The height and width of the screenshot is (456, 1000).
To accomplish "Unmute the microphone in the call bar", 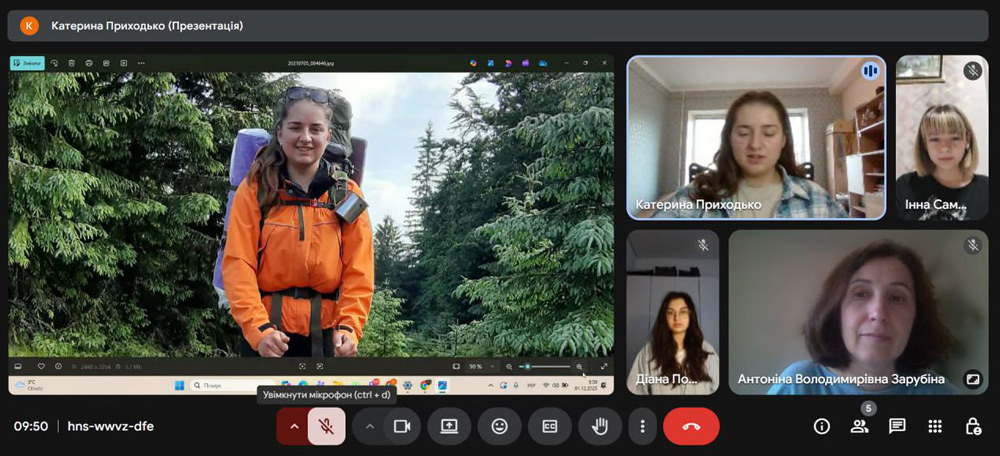I will point(326,426).
